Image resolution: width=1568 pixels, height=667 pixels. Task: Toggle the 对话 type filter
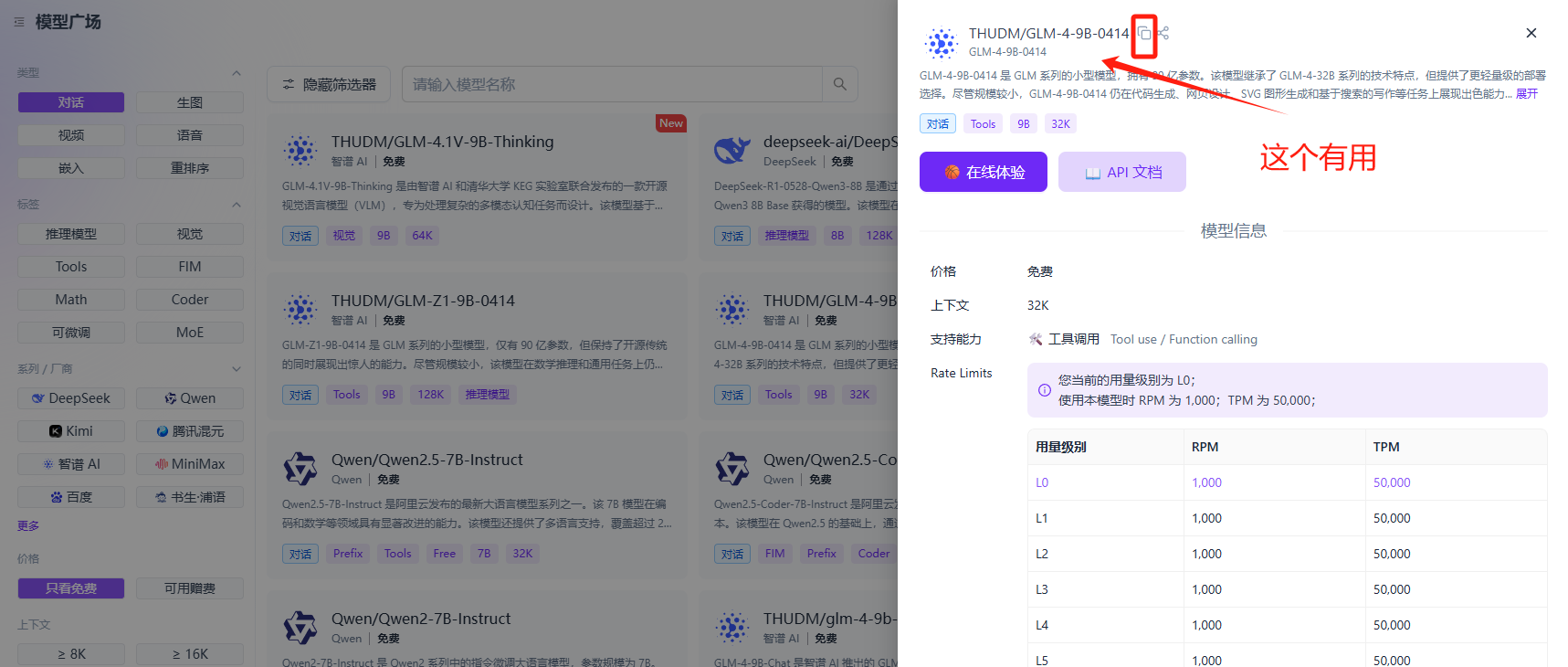pyautogui.click(x=71, y=102)
